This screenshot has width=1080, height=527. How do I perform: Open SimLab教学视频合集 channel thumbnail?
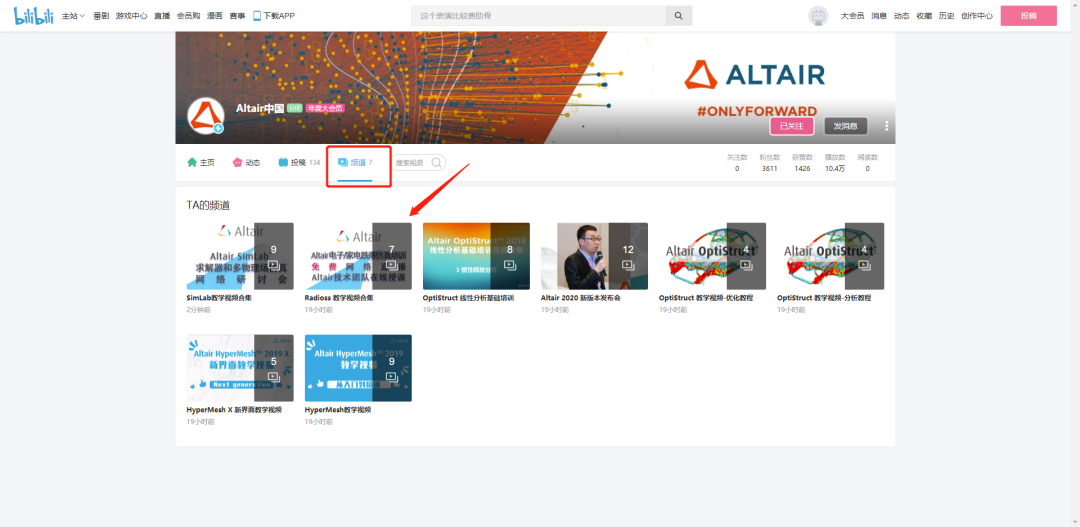(240, 256)
